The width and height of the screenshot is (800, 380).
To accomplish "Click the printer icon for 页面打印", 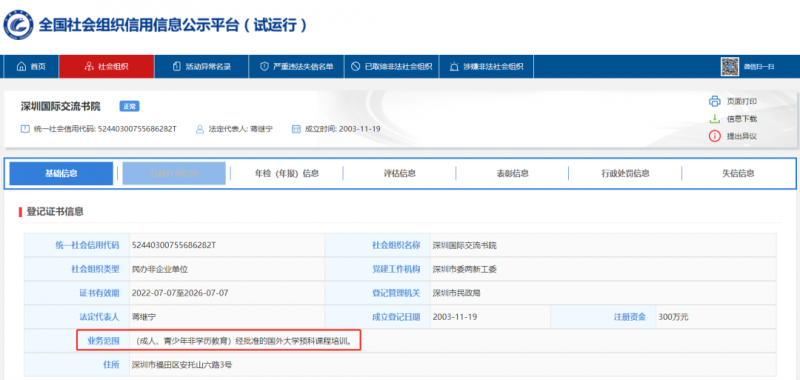I will [714, 101].
